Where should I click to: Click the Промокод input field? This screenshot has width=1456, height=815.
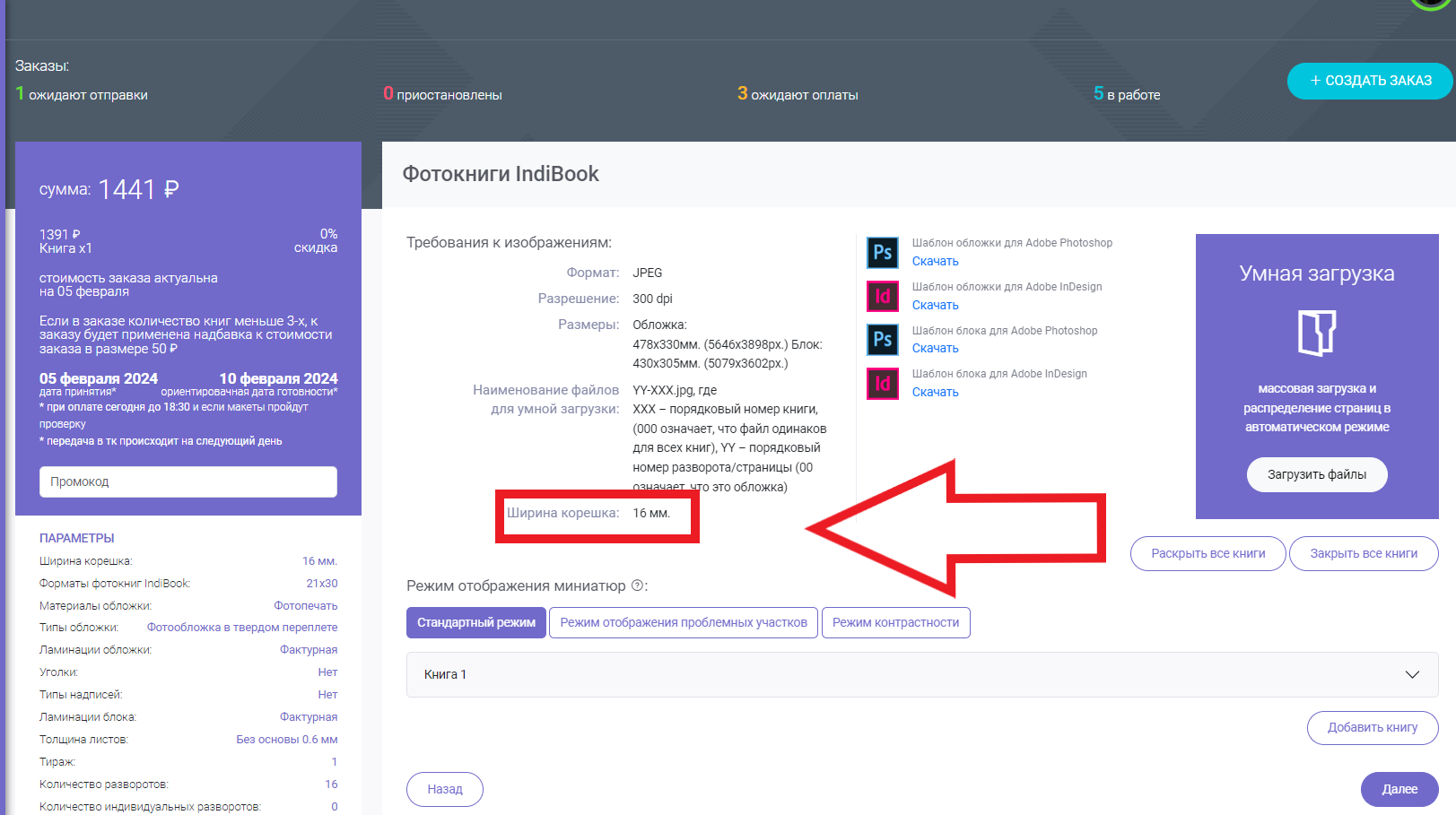pos(188,481)
